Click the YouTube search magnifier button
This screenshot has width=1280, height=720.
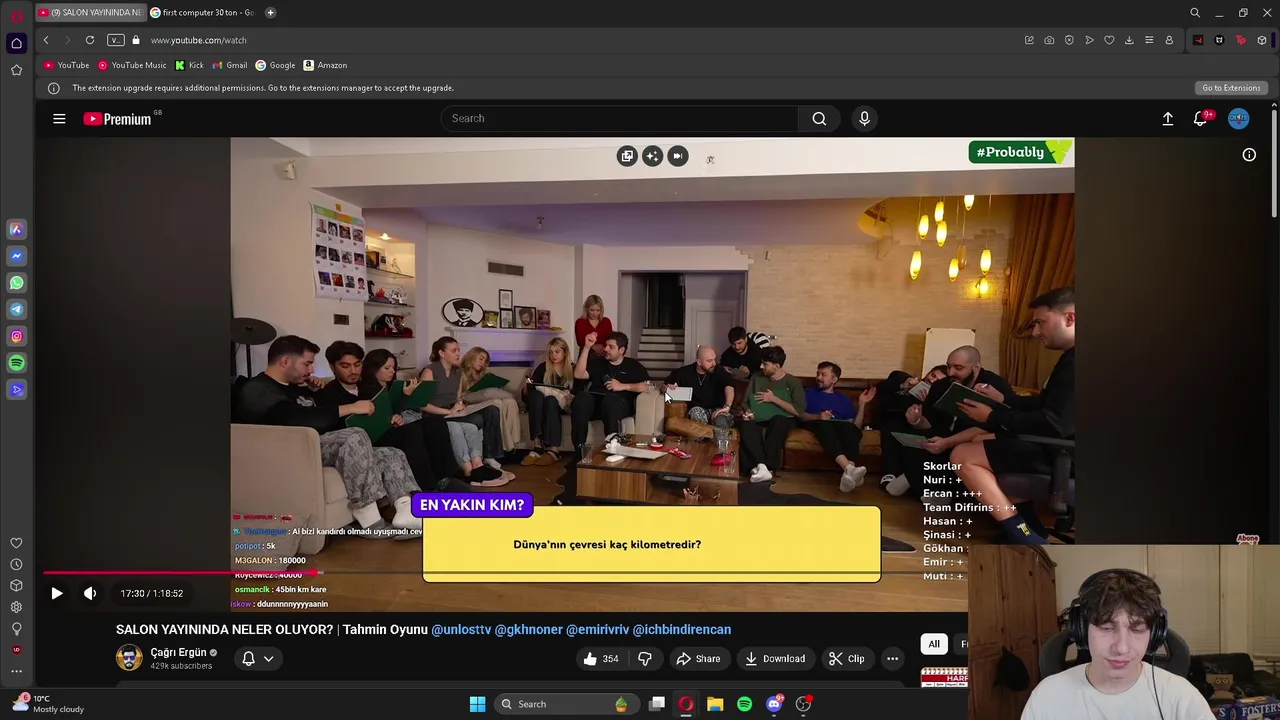pyautogui.click(x=819, y=118)
